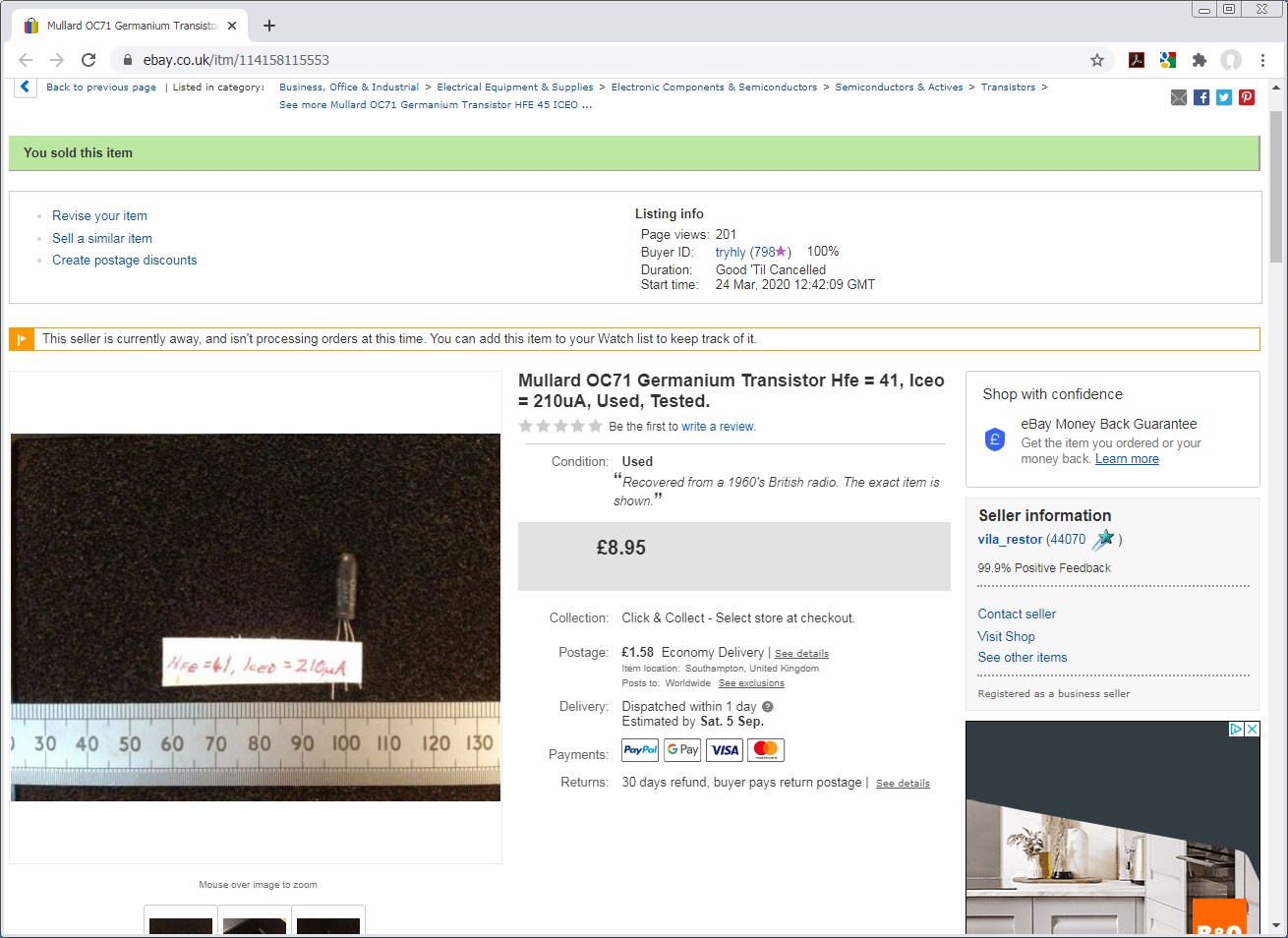Image resolution: width=1288 pixels, height=938 pixels.
Task: Open buyer tryhly's profile
Action: (731, 253)
